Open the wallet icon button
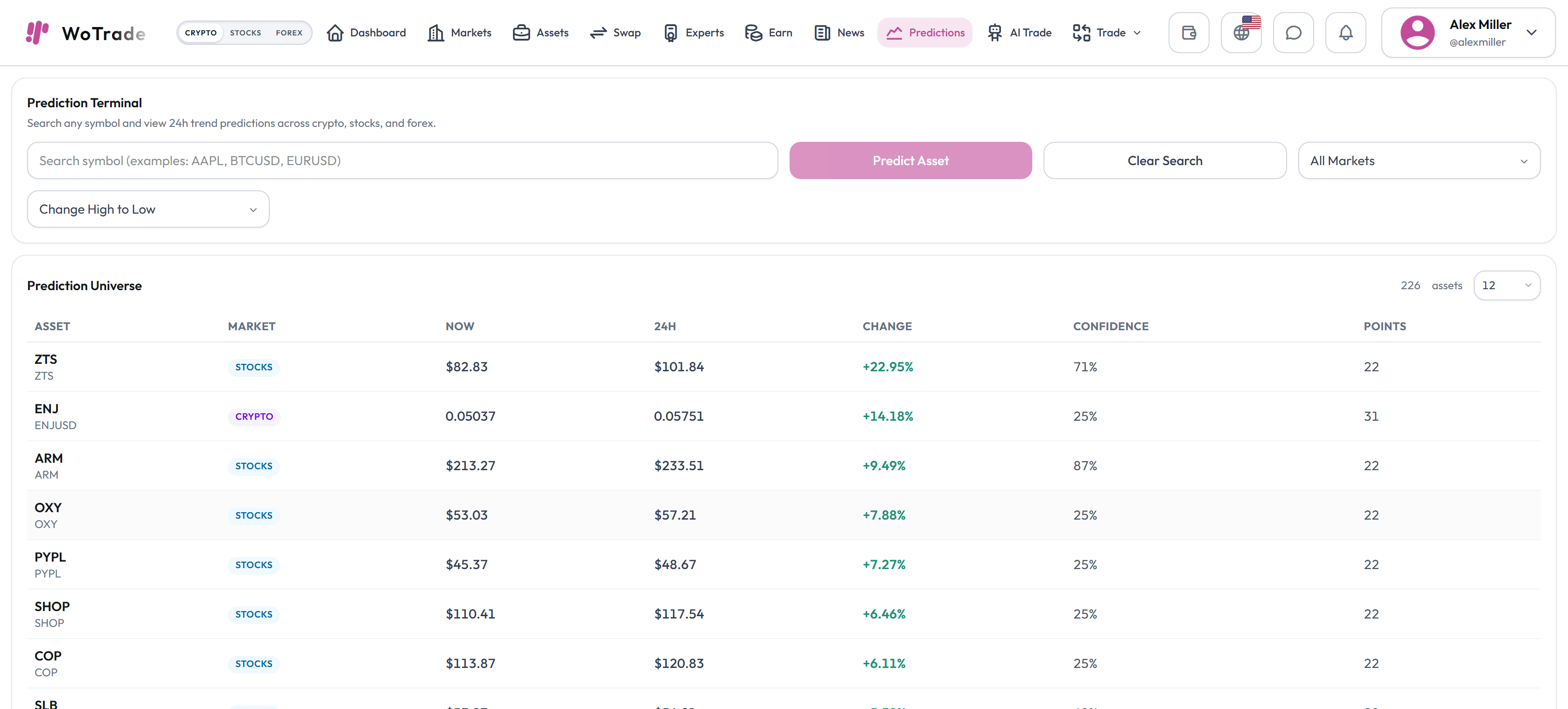The height and width of the screenshot is (709, 1568). (x=1188, y=33)
